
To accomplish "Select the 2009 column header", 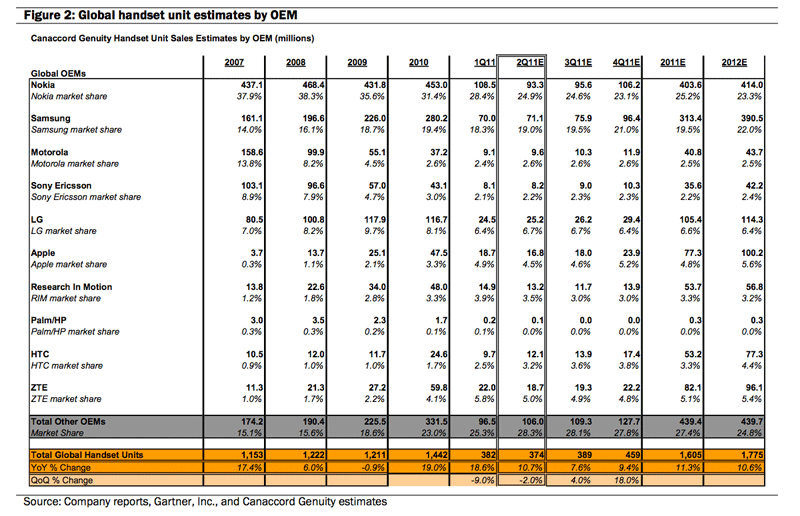I will coord(357,63).
